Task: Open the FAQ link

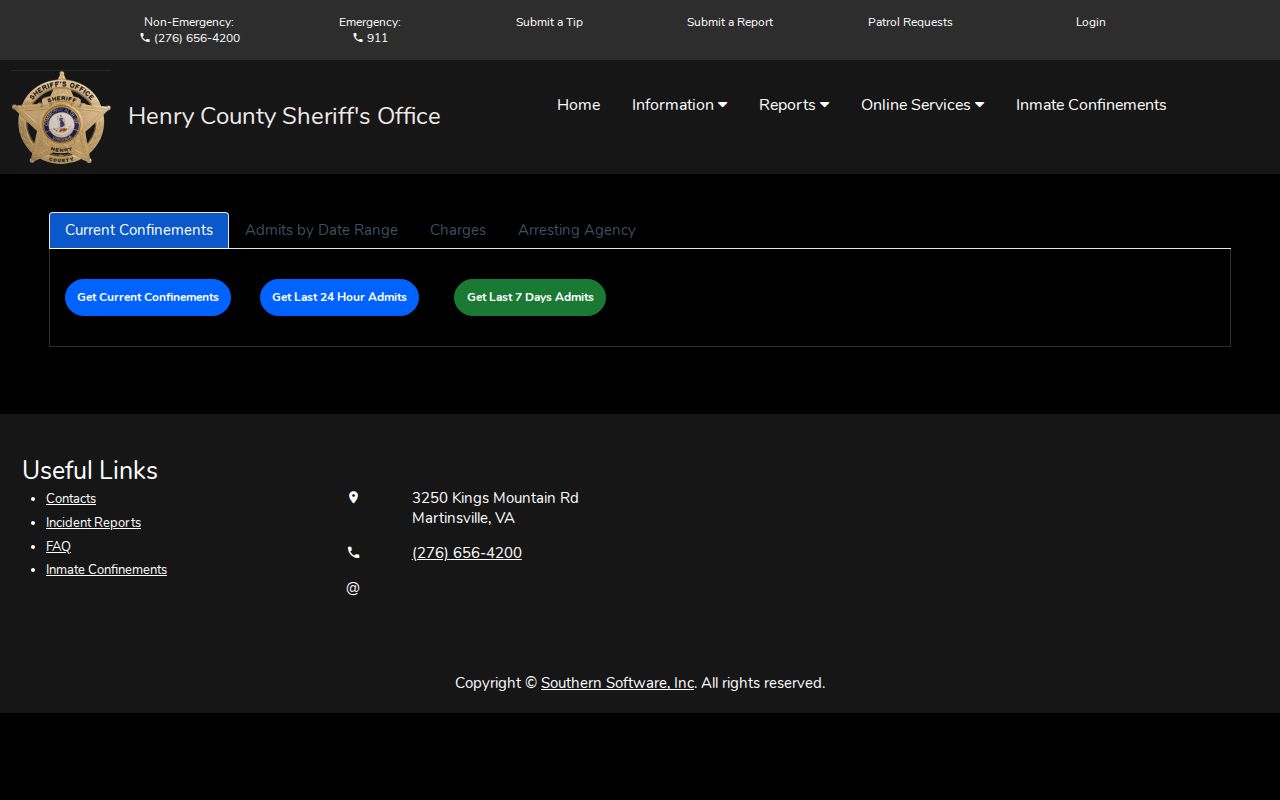Action: 58,546
